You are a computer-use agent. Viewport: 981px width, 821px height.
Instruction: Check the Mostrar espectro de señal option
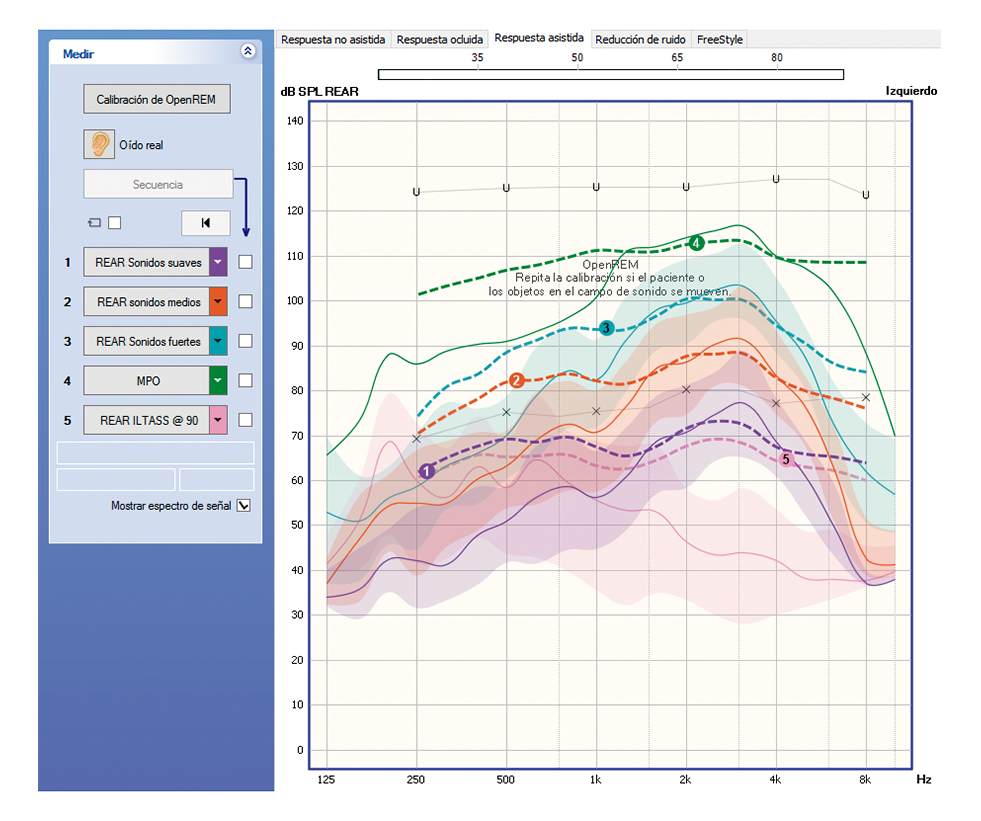[243, 506]
